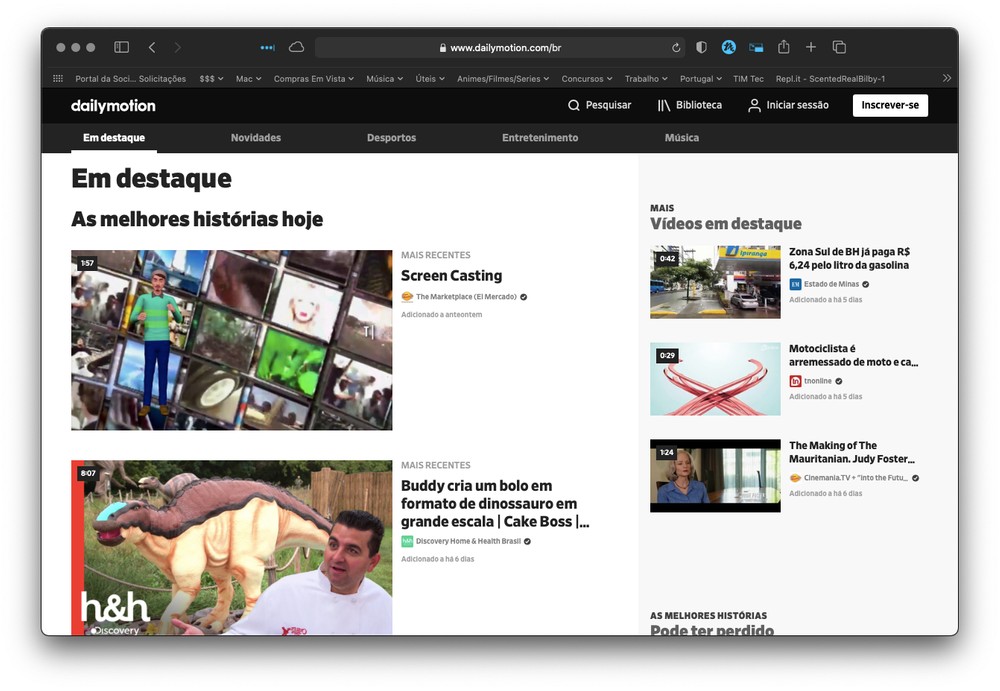Expand the Música bookmarks folder

tap(384, 78)
